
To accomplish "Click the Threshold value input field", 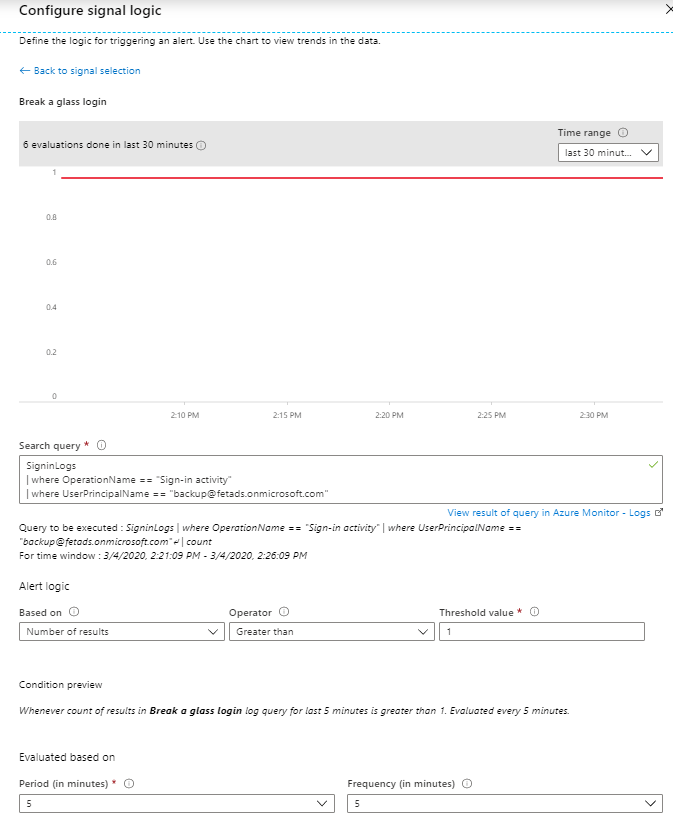I will click(x=541, y=631).
